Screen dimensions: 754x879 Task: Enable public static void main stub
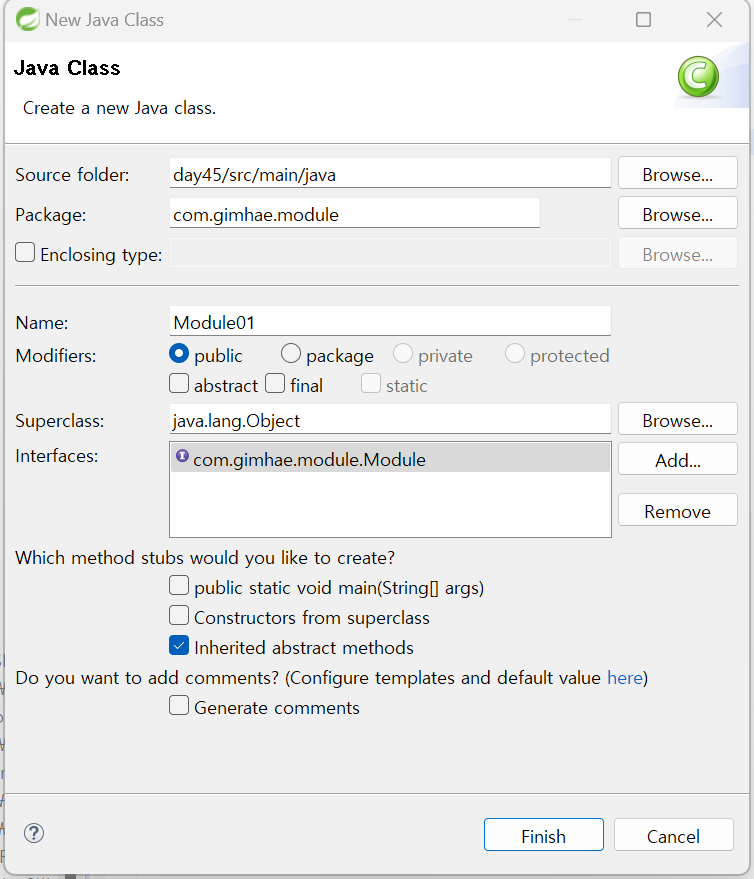click(179, 585)
